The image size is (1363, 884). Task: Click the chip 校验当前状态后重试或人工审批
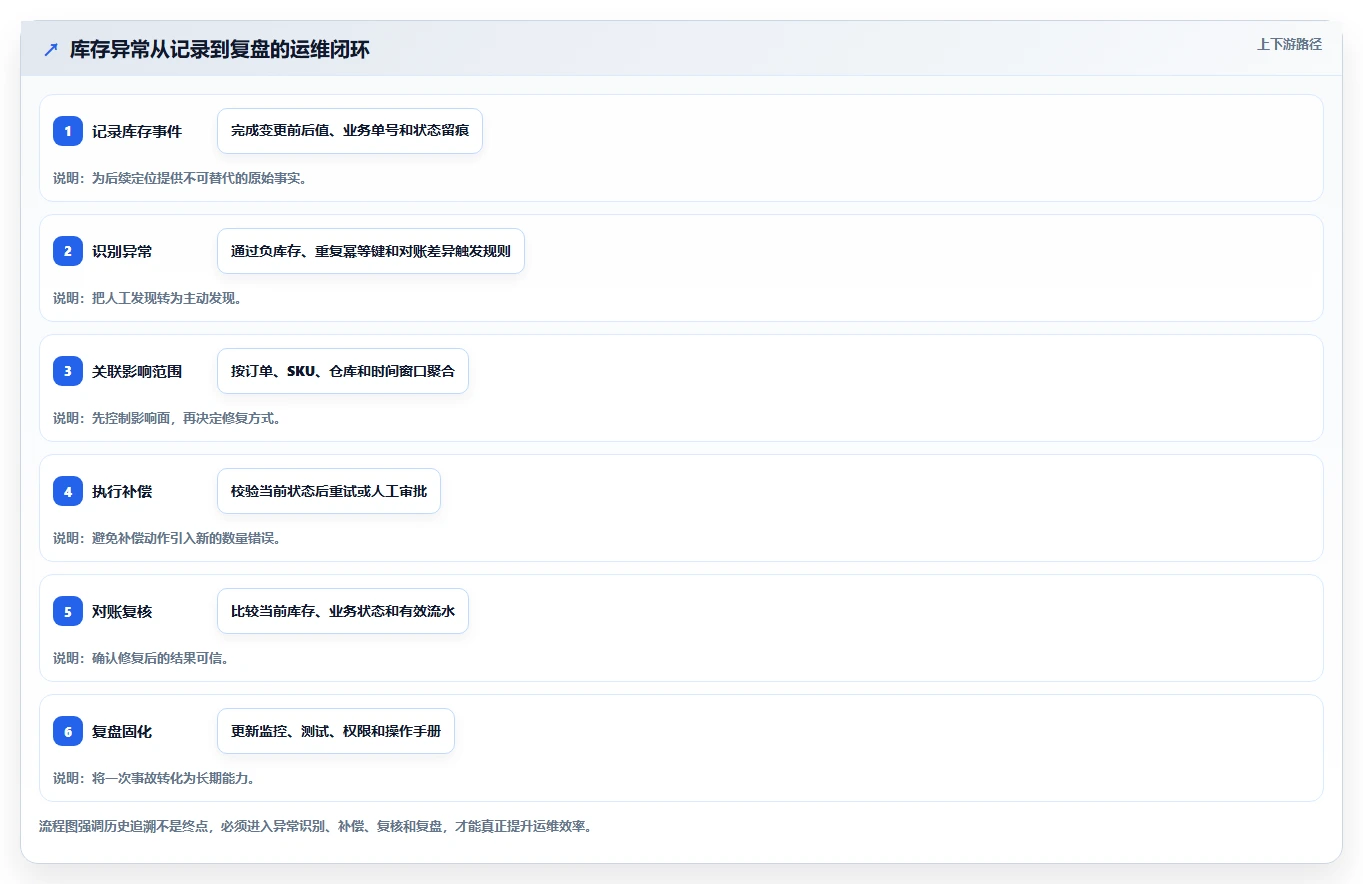[329, 491]
